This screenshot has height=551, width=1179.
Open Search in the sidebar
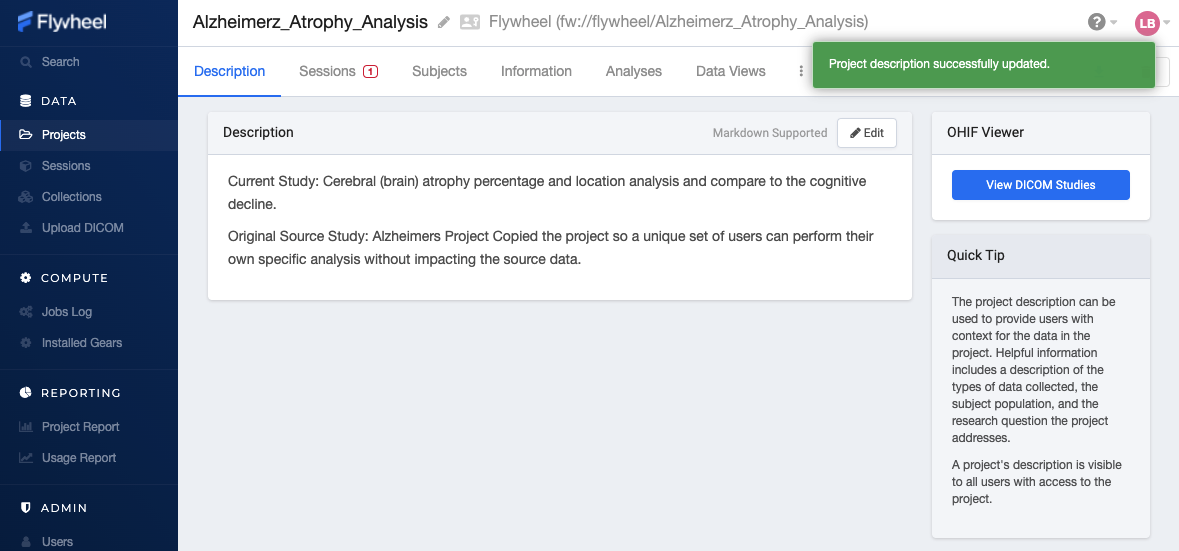click(x=60, y=62)
